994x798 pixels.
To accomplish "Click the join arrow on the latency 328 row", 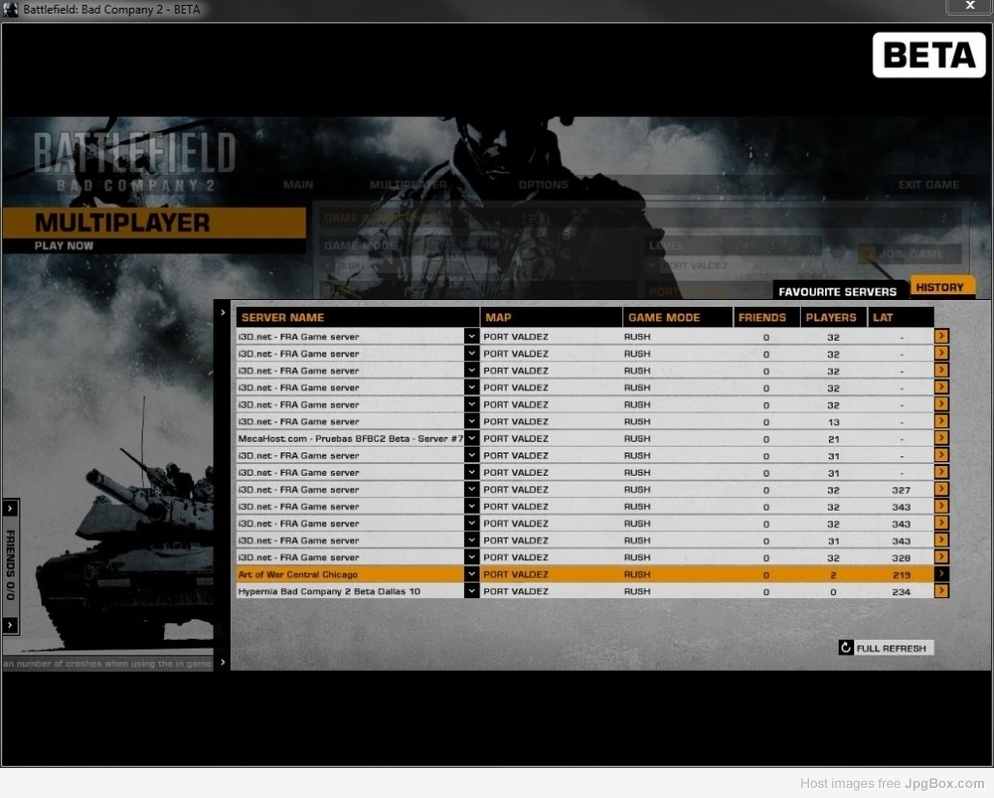I will (x=941, y=557).
